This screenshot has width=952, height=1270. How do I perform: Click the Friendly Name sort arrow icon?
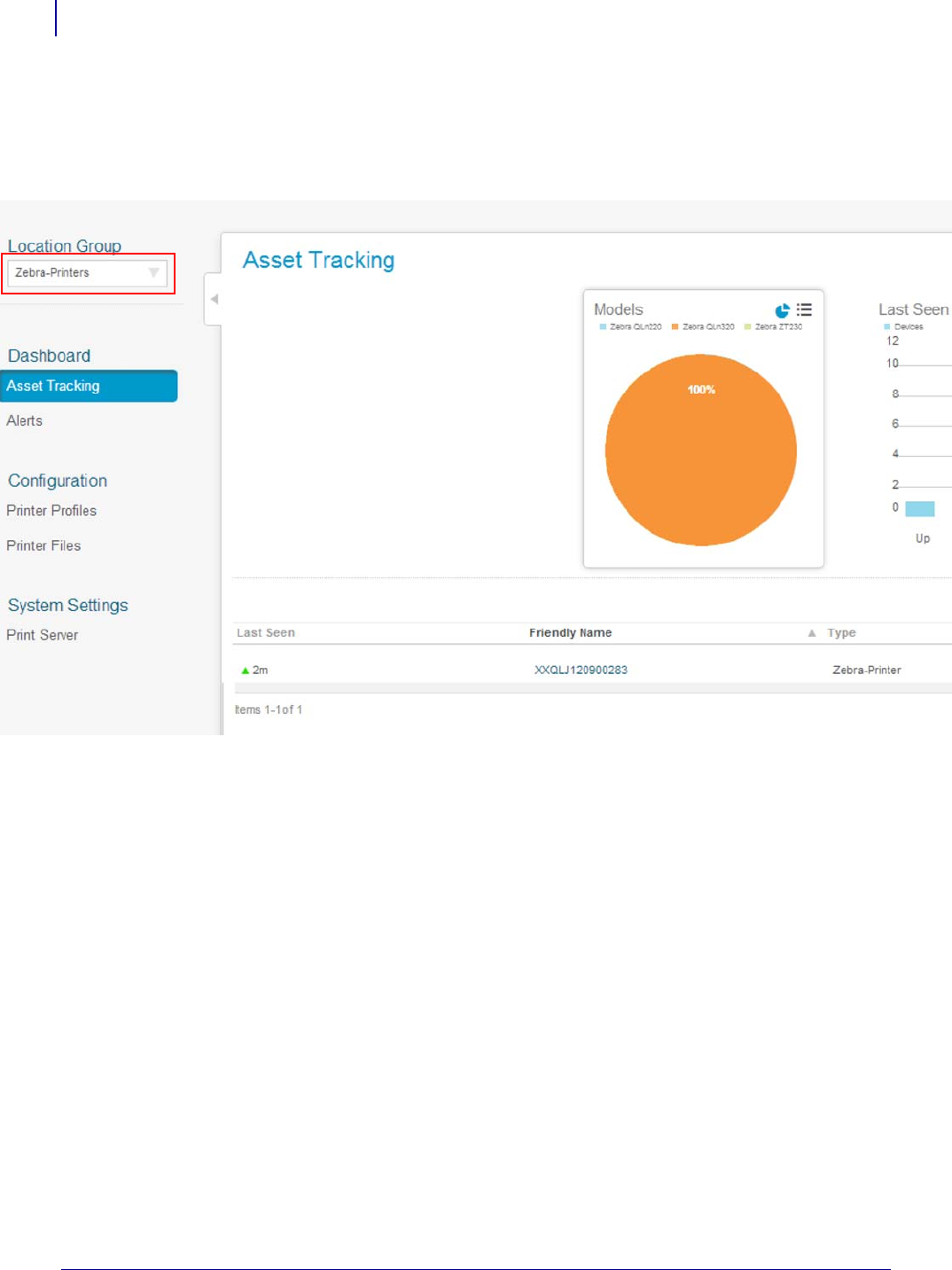812,633
